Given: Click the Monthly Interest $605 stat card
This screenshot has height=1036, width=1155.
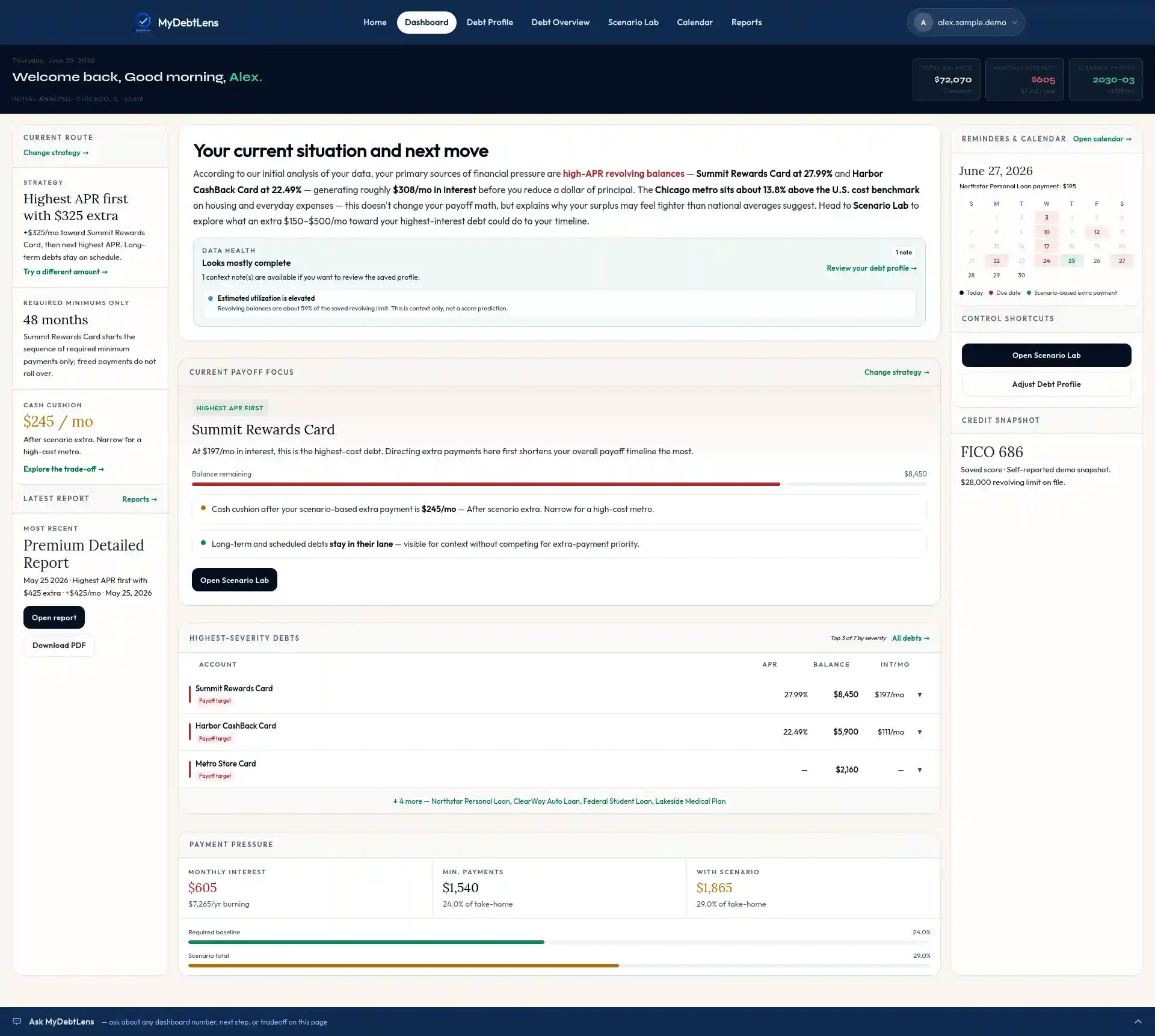Looking at the screenshot, I should (x=1024, y=79).
